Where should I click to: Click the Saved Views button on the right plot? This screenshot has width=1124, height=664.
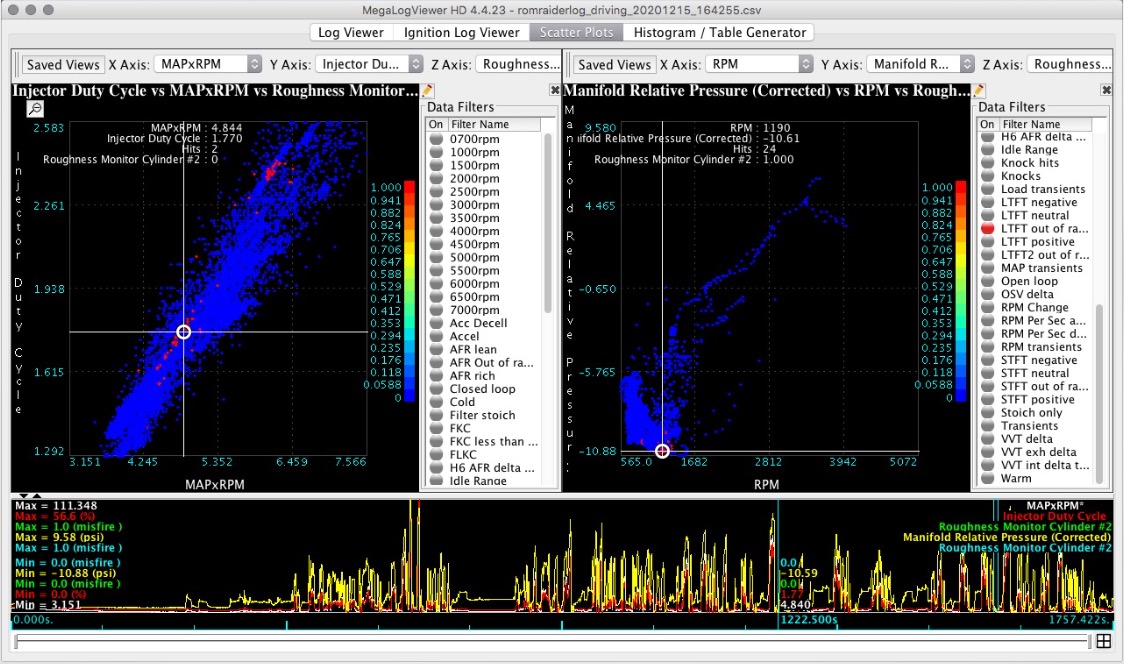613,64
